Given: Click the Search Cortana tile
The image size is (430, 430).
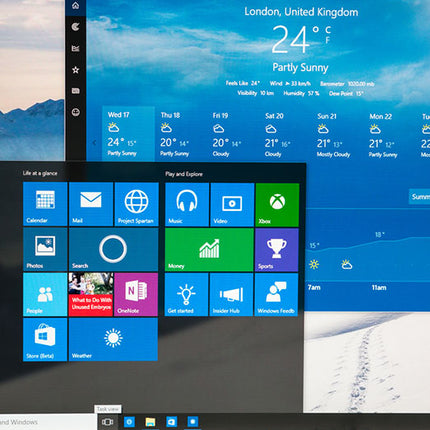Looking at the screenshot, I should (113, 249).
